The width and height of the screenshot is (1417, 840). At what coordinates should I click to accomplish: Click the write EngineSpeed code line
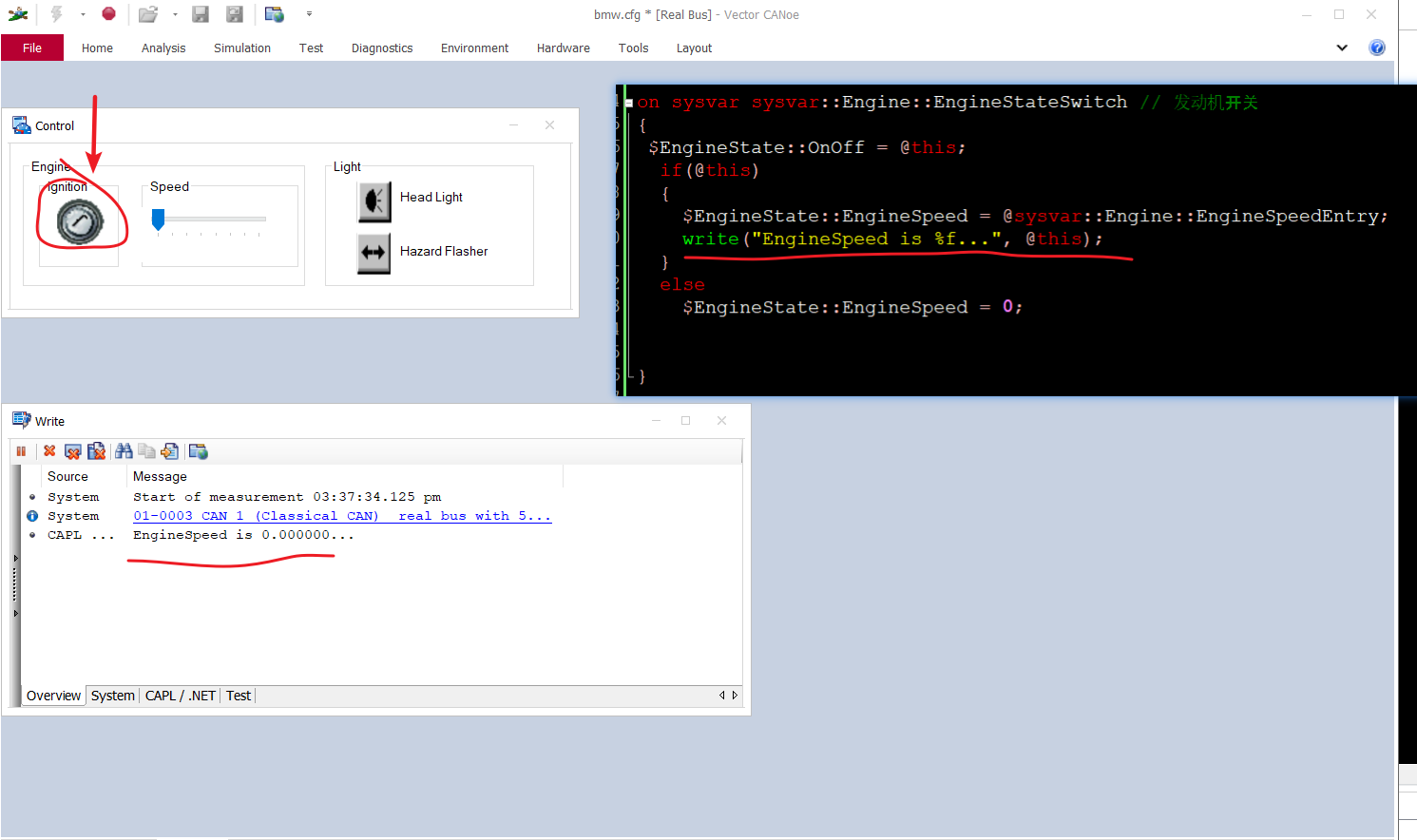coord(892,239)
